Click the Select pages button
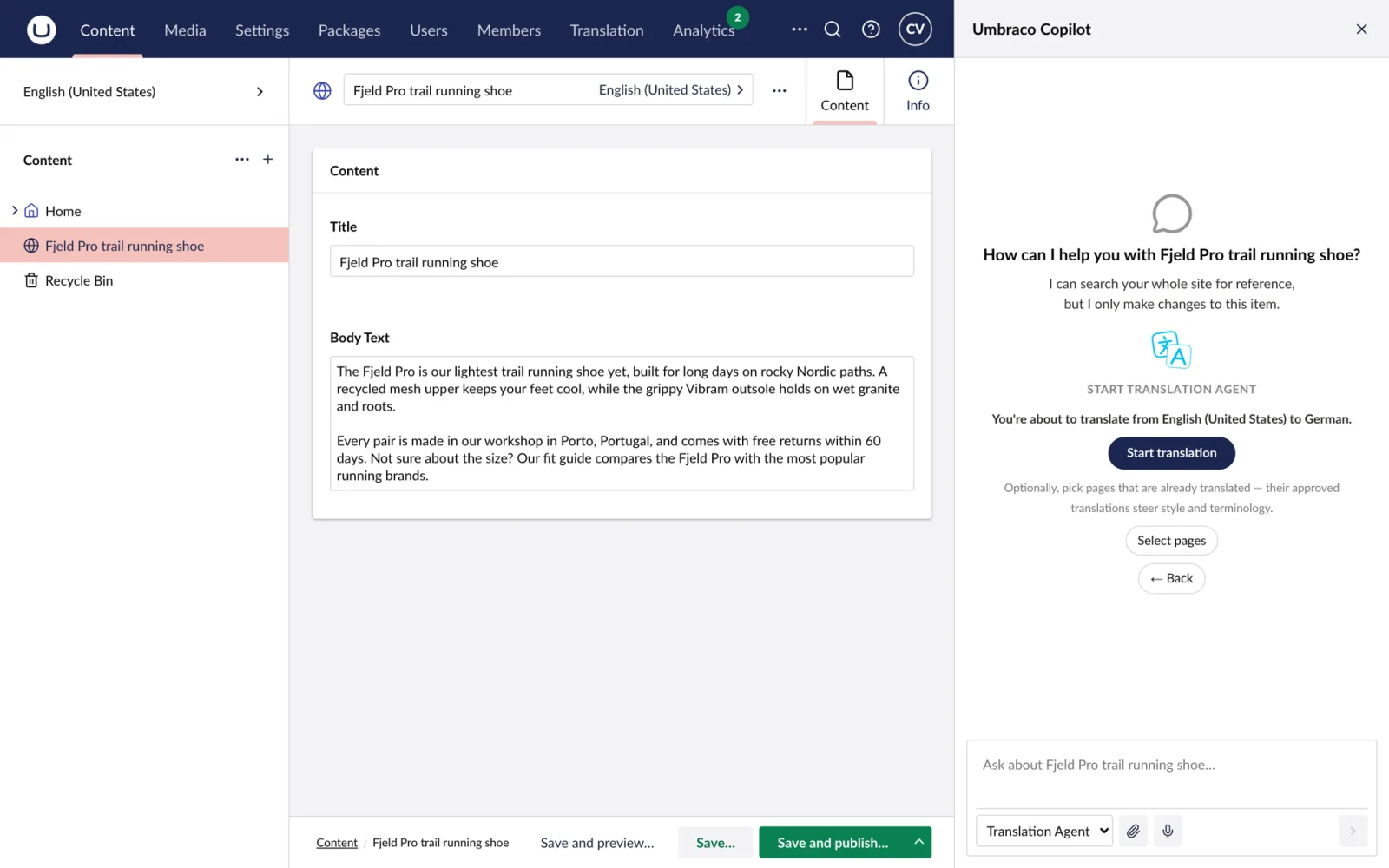Viewport: 1389px width, 868px height. [1171, 541]
